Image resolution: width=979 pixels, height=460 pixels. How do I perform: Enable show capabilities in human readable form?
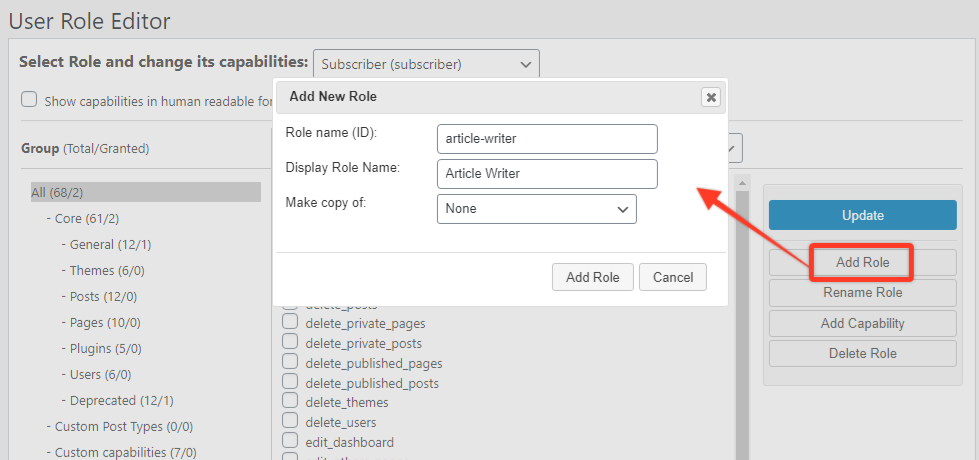coord(29,100)
